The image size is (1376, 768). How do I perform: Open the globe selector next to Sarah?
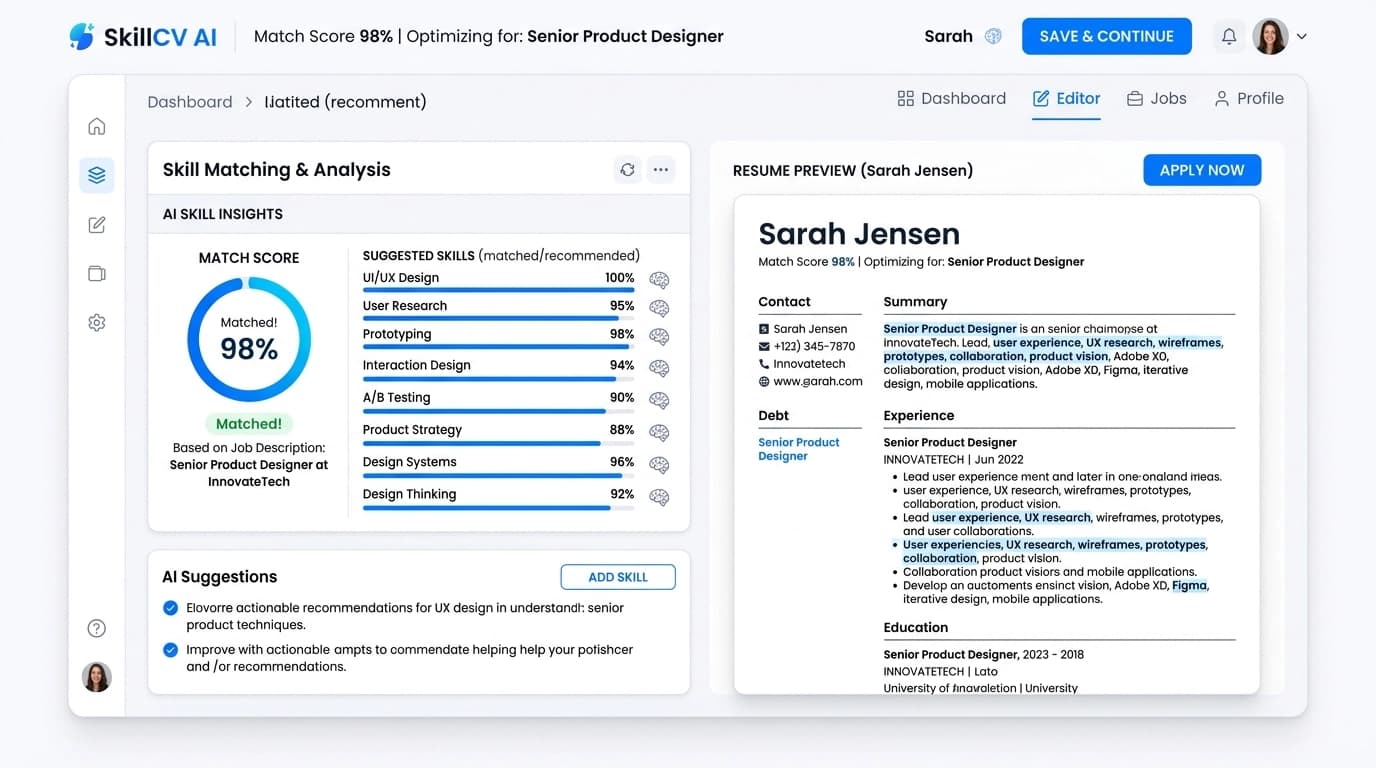tap(993, 36)
